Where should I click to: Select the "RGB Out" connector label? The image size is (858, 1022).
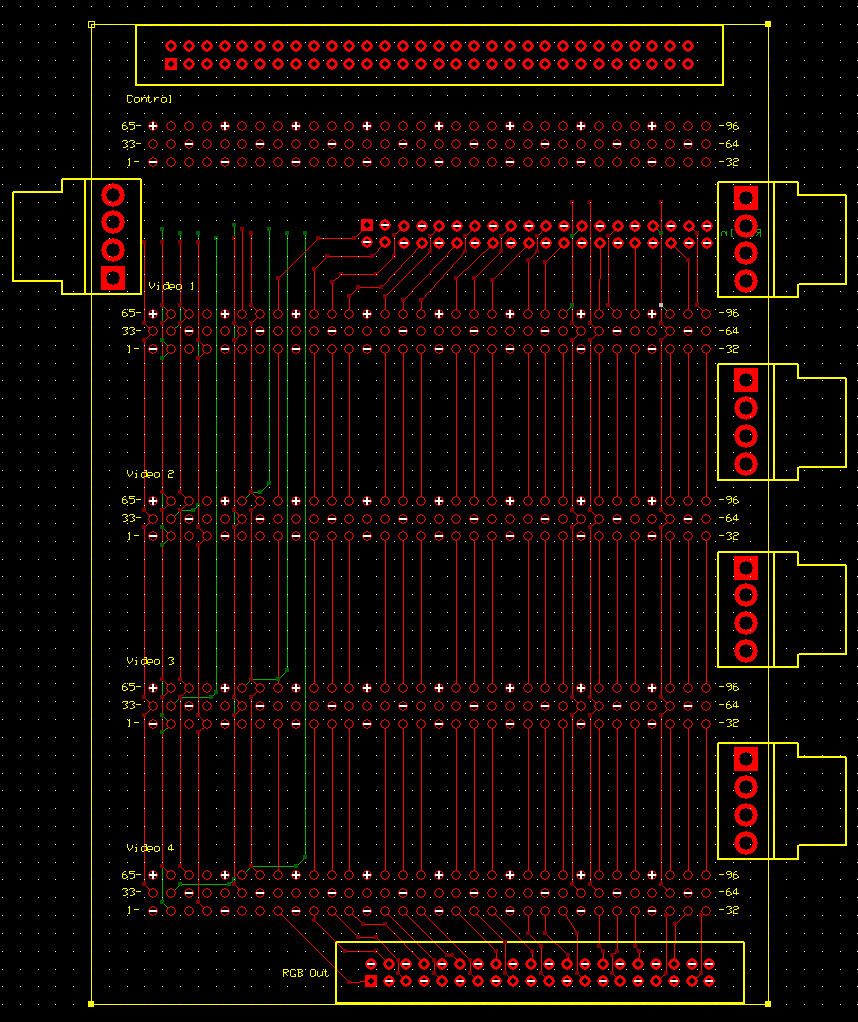(305, 972)
